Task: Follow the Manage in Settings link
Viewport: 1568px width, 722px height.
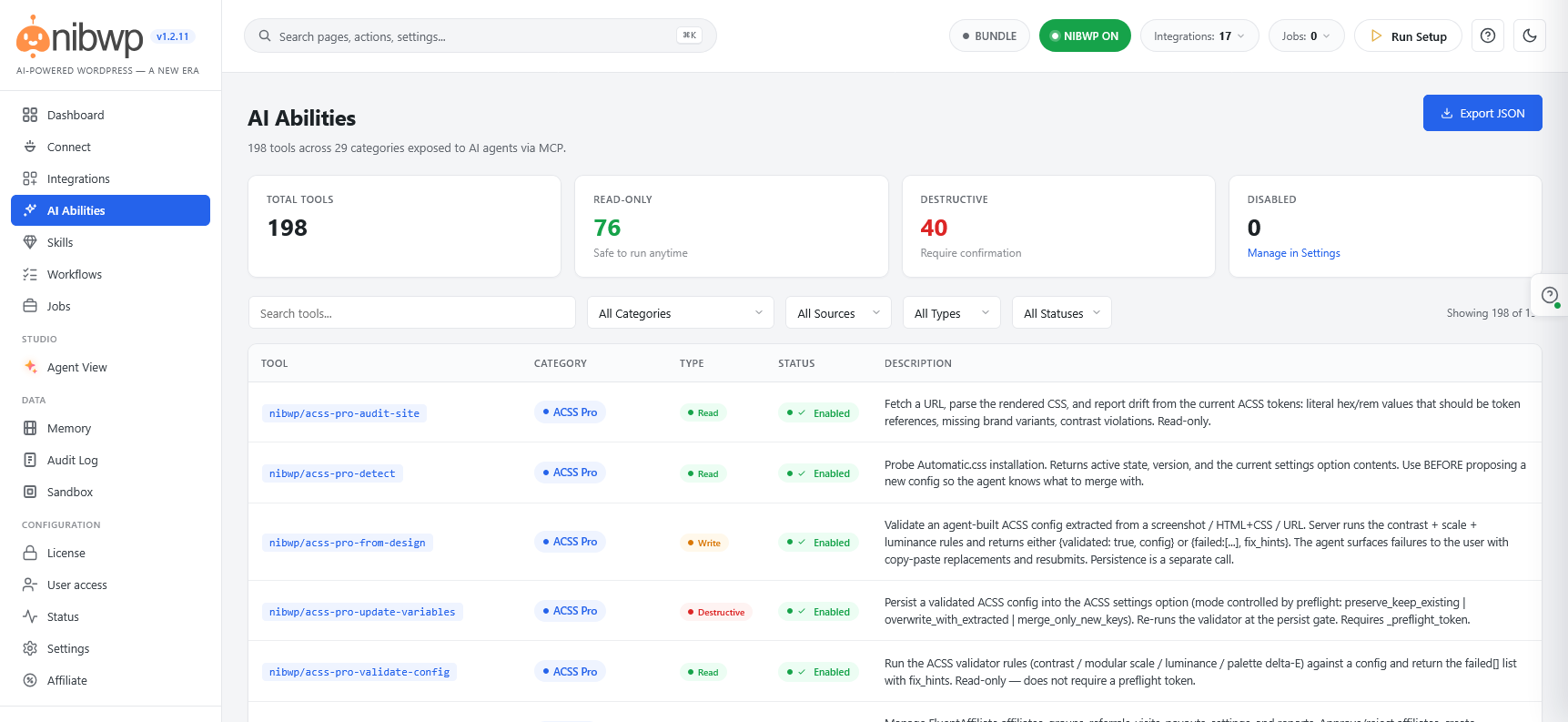Action: coord(1293,253)
